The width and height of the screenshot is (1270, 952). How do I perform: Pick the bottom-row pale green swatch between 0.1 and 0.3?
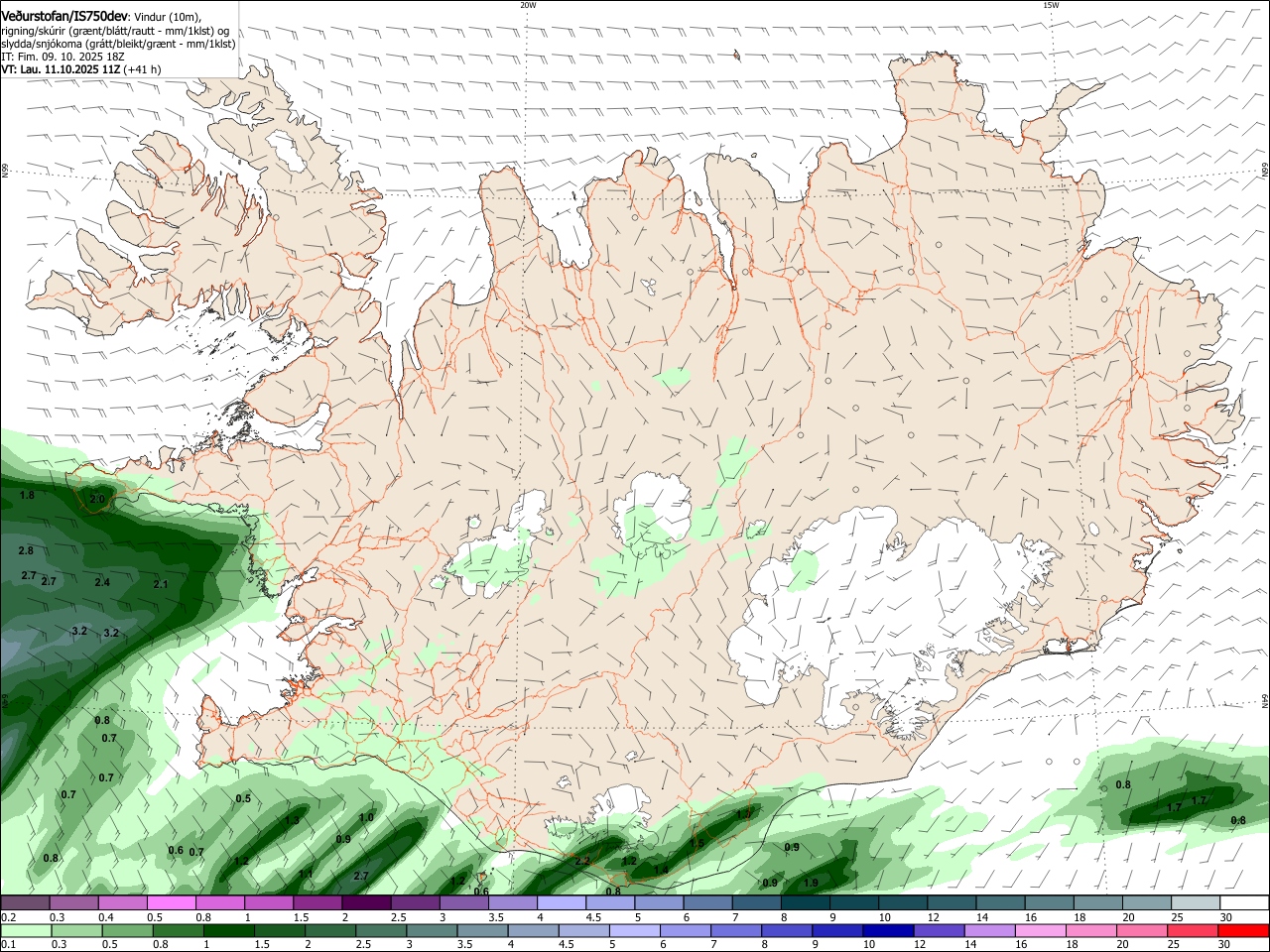click(26, 930)
